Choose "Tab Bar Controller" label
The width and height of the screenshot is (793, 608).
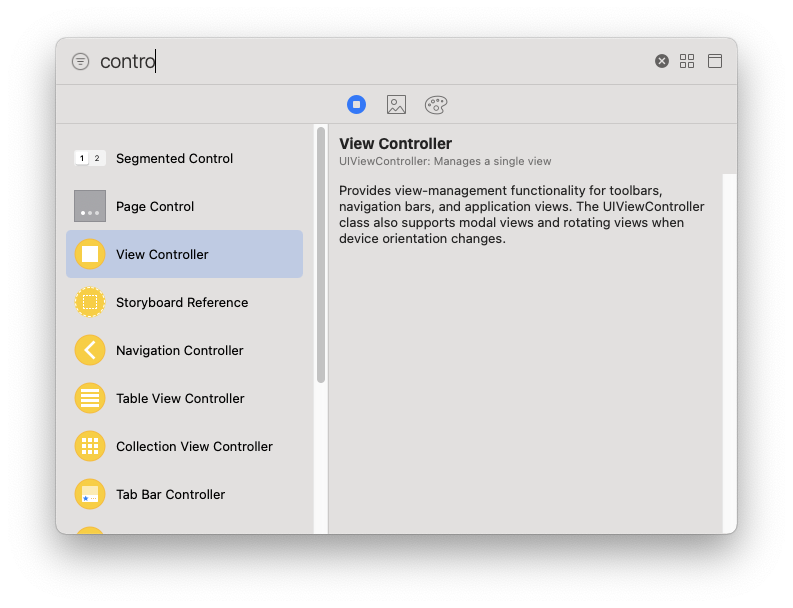[x=170, y=495]
